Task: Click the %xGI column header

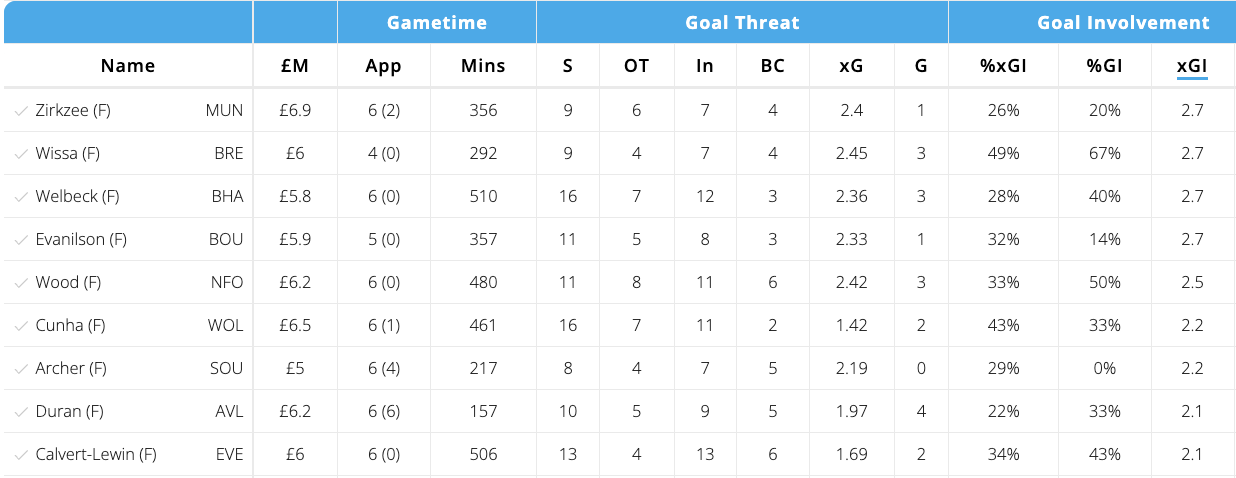Action: coord(1003,66)
